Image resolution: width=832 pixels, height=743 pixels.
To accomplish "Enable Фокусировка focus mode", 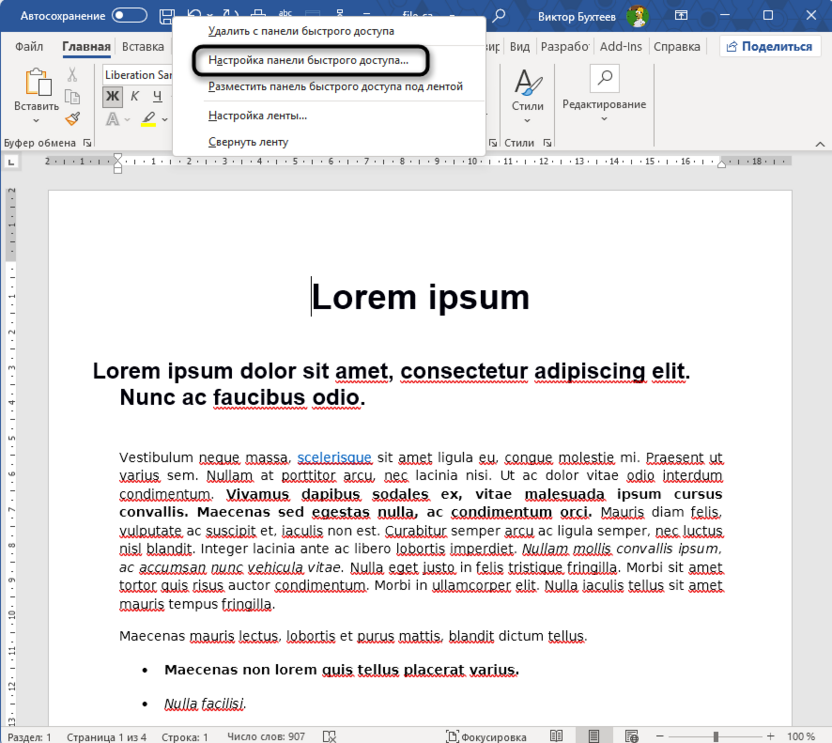I will point(487,737).
